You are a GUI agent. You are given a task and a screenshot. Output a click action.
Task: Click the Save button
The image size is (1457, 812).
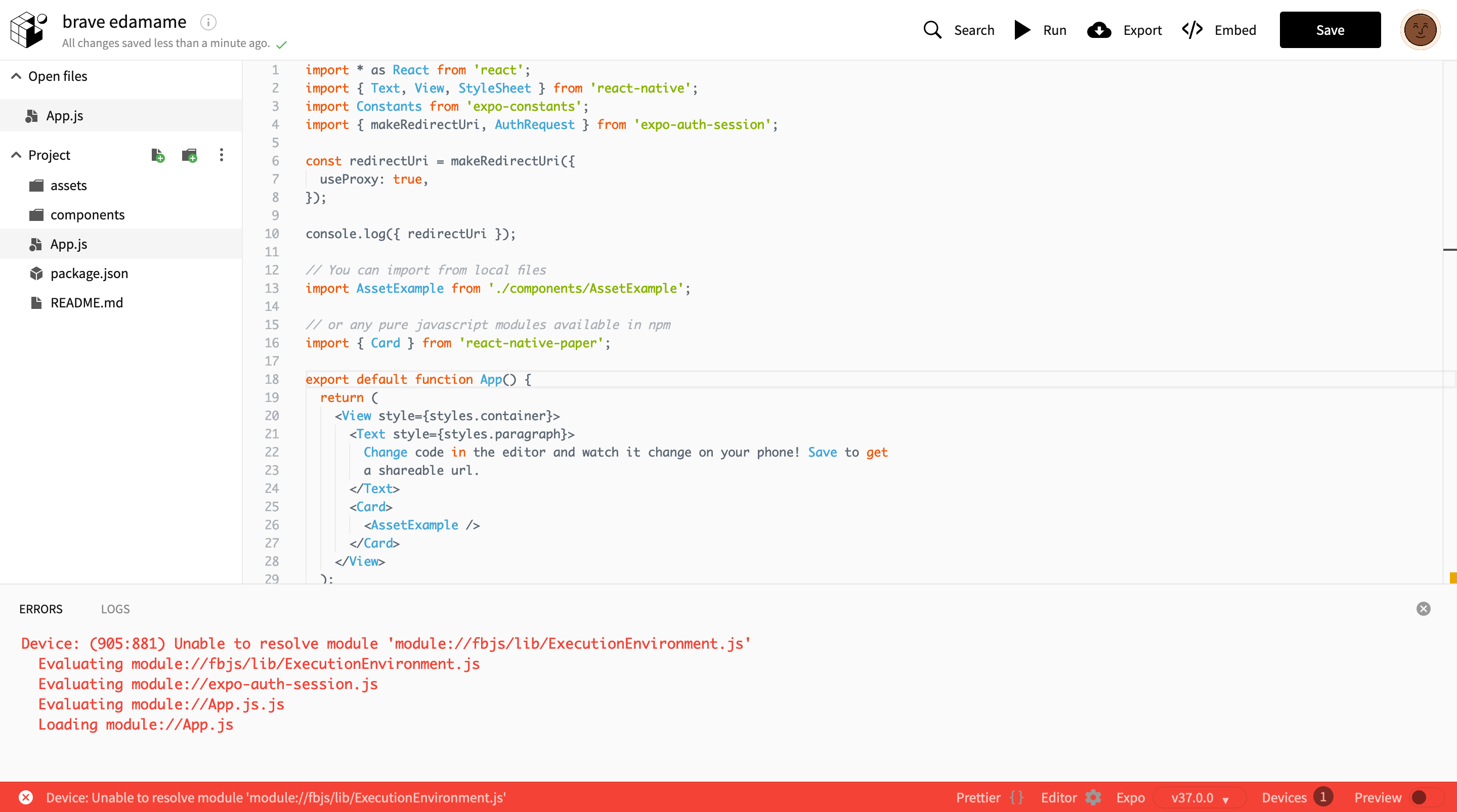point(1330,29)
